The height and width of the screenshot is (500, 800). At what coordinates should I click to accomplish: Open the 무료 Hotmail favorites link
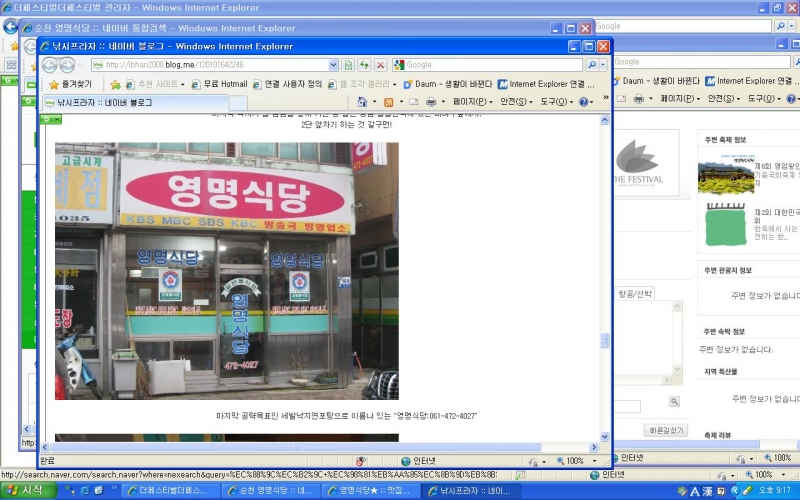[x=219, y=84]
